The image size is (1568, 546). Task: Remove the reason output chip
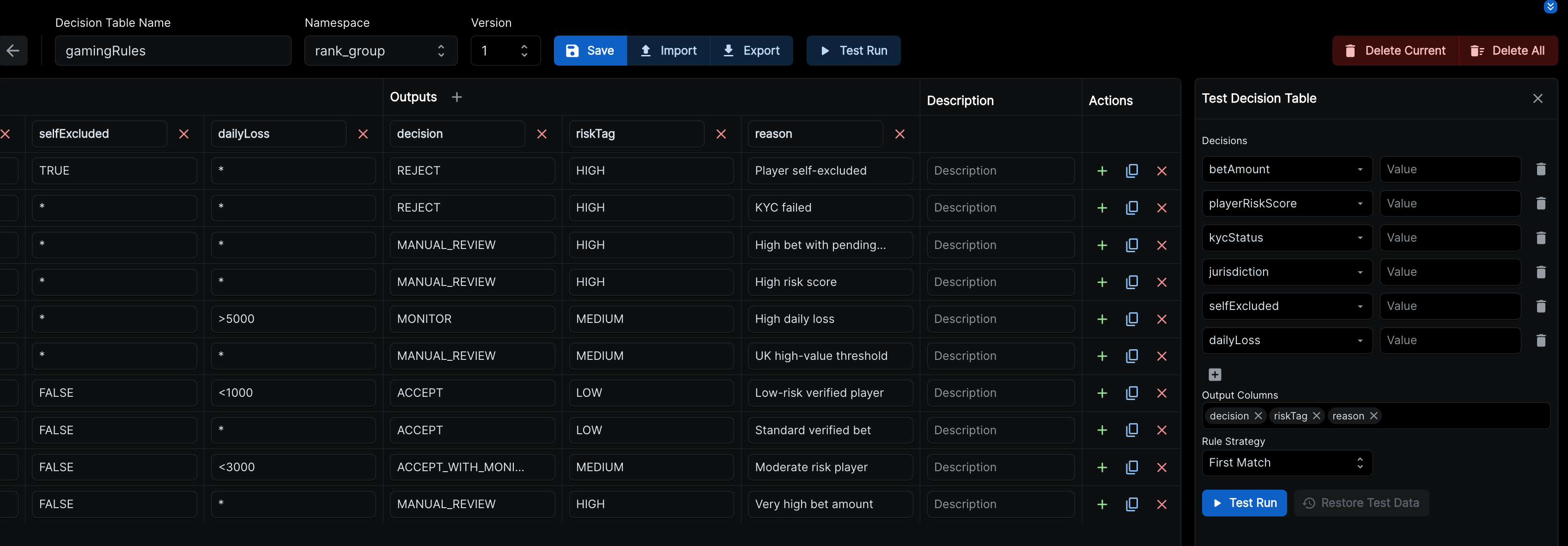point(1373,416)
